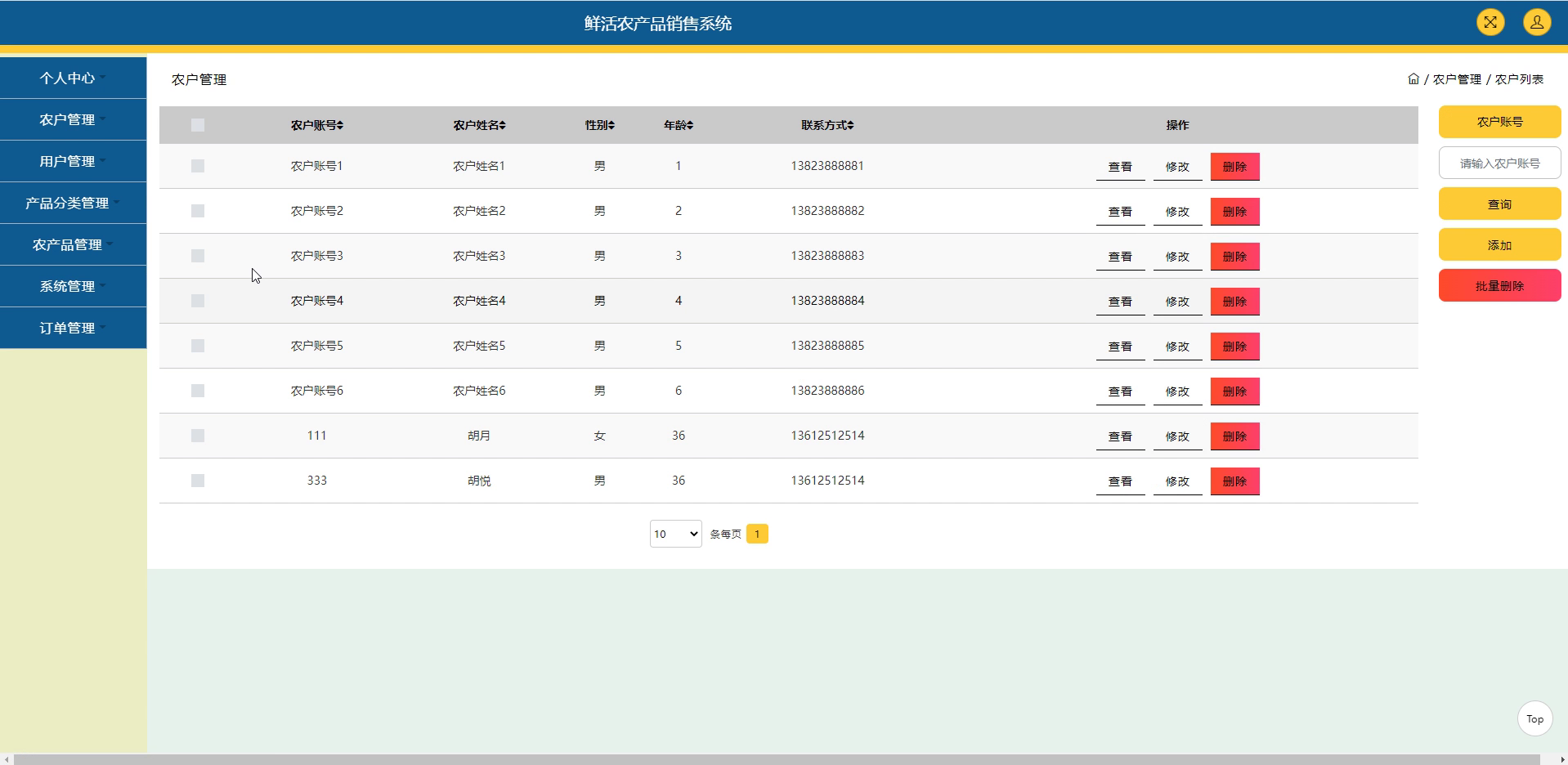Click 删除 for 农户账号4 row
Viewport: 1568px width, 765px height.
pyautogui.click(x=1234, y=302)
